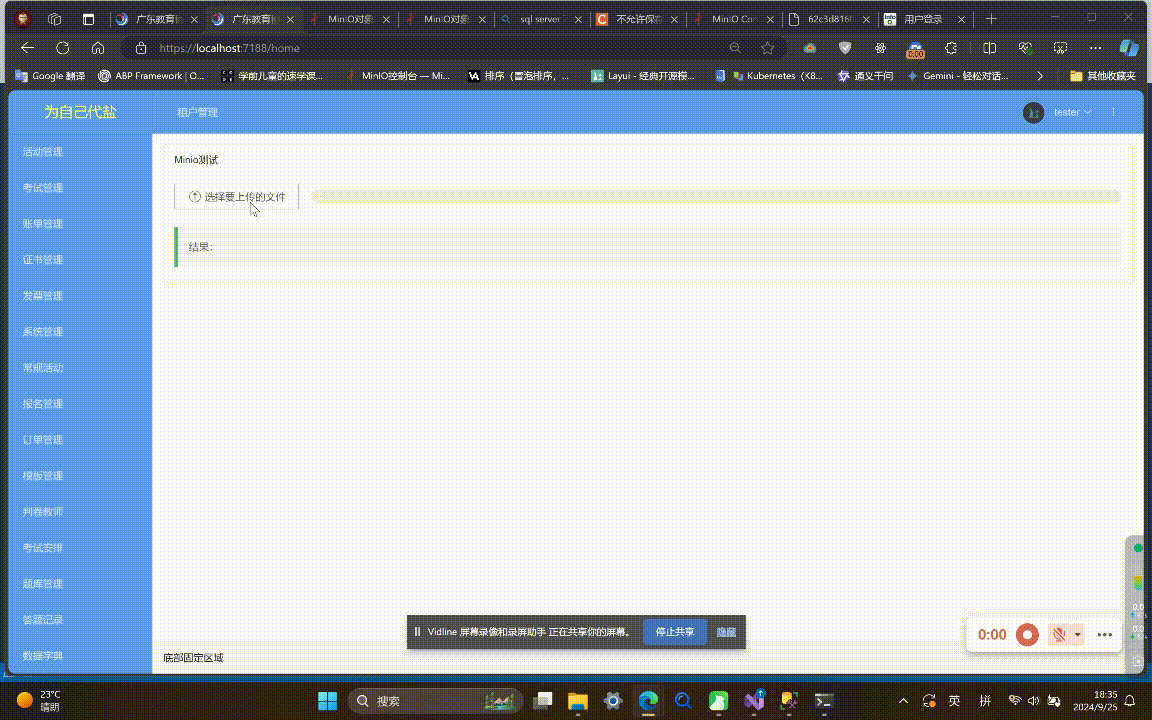Switch to the 62c3d816 file tab
Image resolution: width=1152 pixels, height=720 pixels.
[x=828, y=19]
